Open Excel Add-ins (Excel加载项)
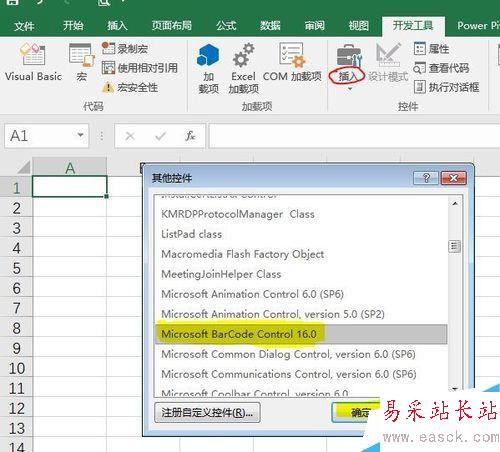Screen dimensions: 500x452 point(243,69)
